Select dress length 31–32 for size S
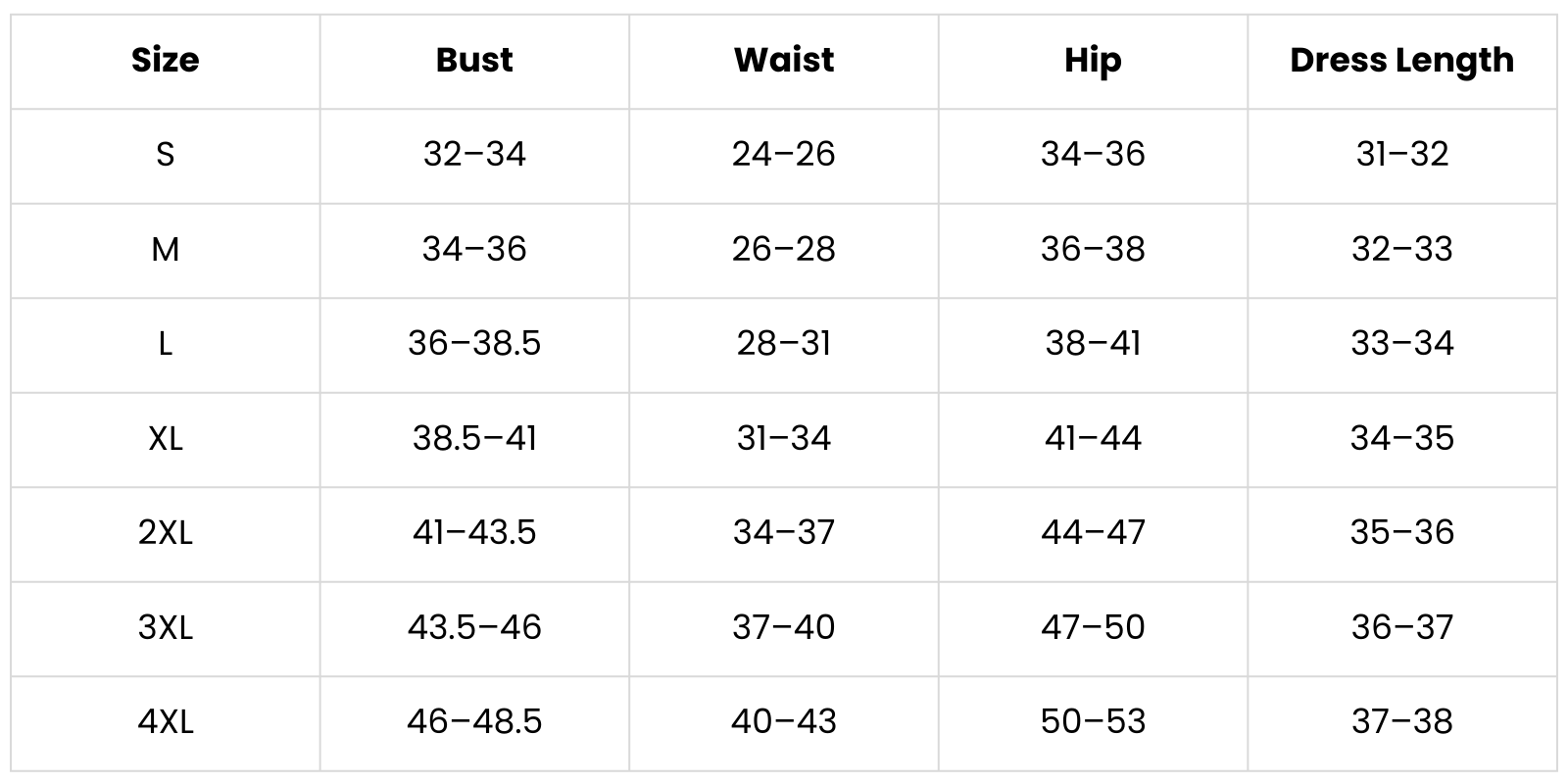Viewport: 1568px width, 784px height. [x=1401, y=154]
